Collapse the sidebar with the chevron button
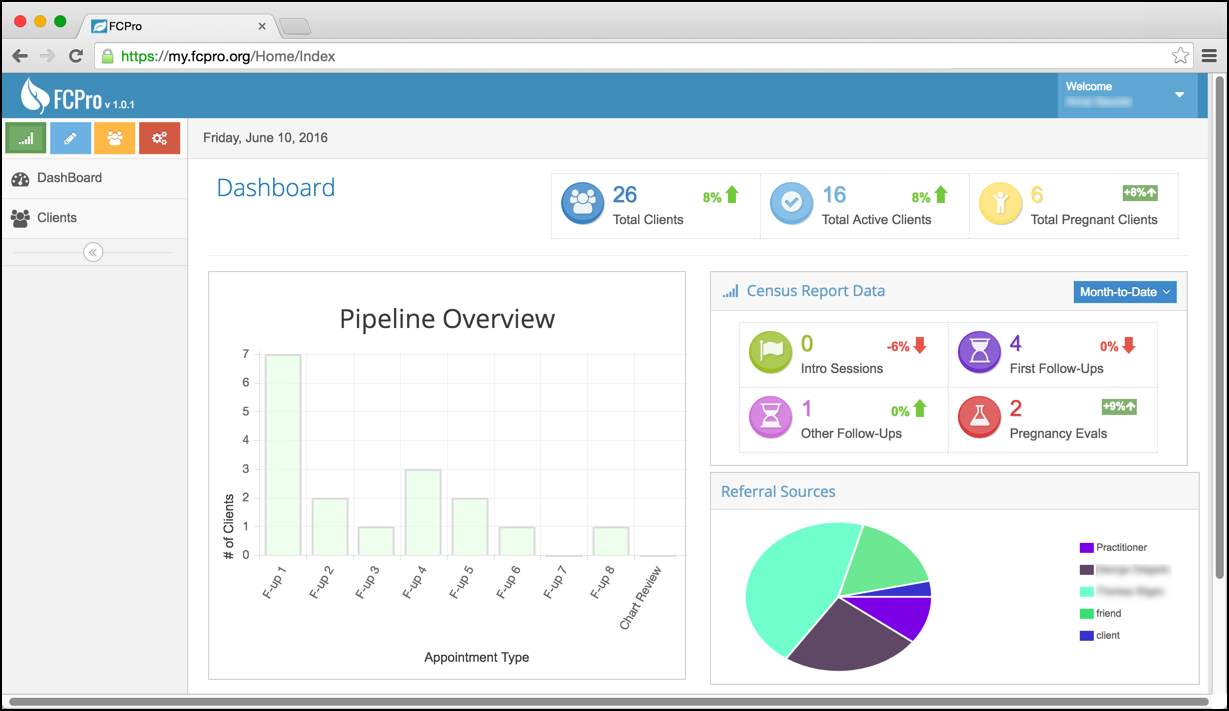 (x=93, y=252)
